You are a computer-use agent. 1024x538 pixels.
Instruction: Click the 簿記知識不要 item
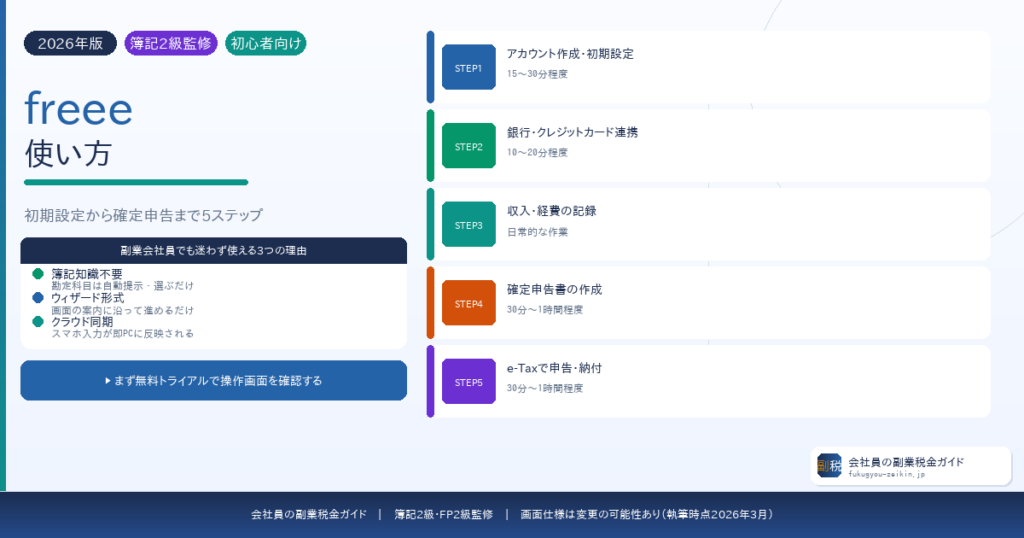(x=87, y=274)
